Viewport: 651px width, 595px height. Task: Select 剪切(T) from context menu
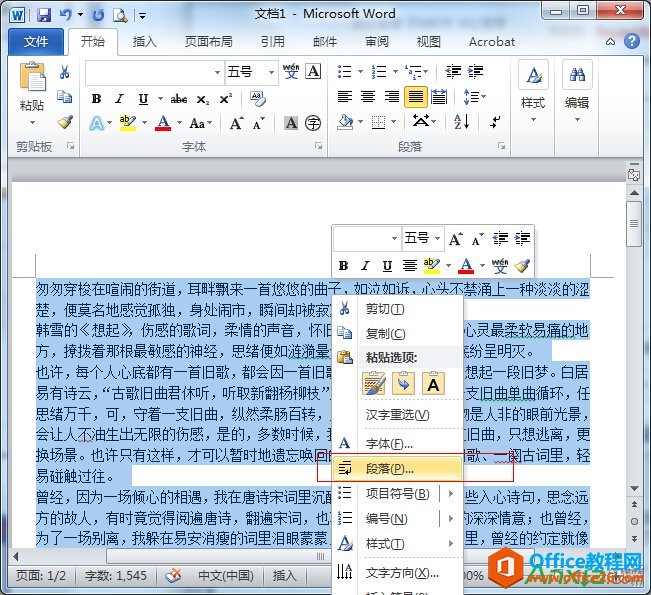pyautogui.click(x=397, y=309)
